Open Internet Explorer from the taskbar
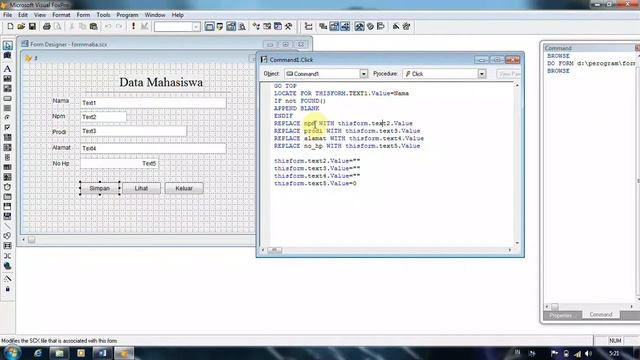Viewport: 640px width, 360px height. (38, 353)
